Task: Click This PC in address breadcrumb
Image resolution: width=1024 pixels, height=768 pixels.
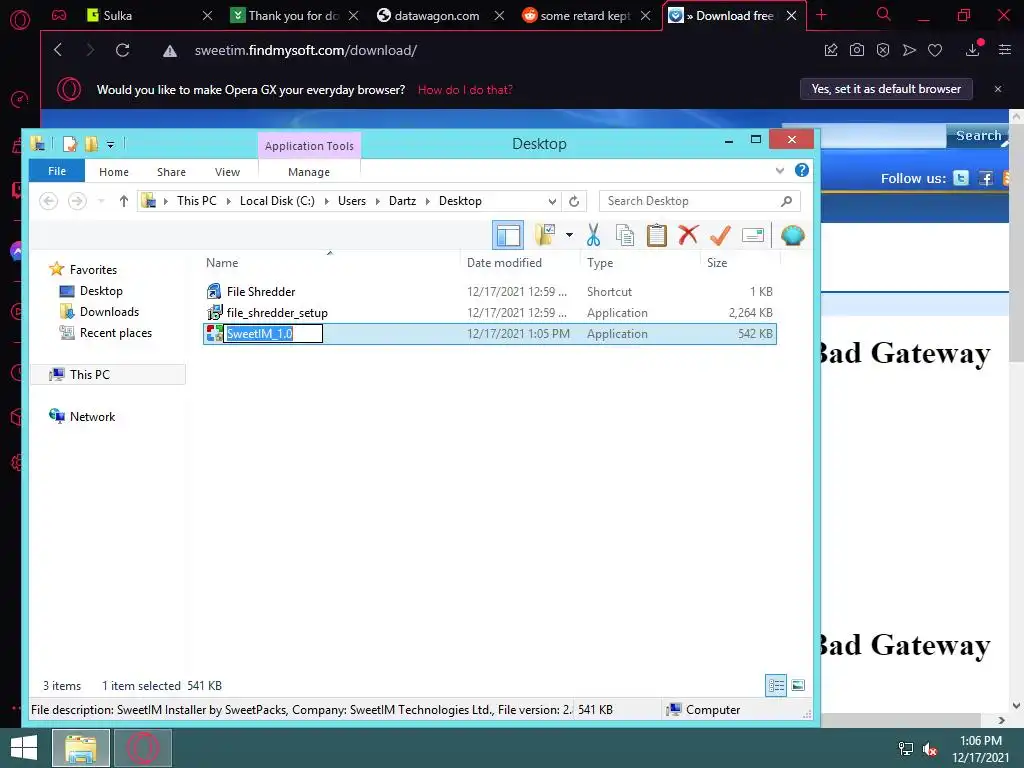Action: tap(197, 201)
